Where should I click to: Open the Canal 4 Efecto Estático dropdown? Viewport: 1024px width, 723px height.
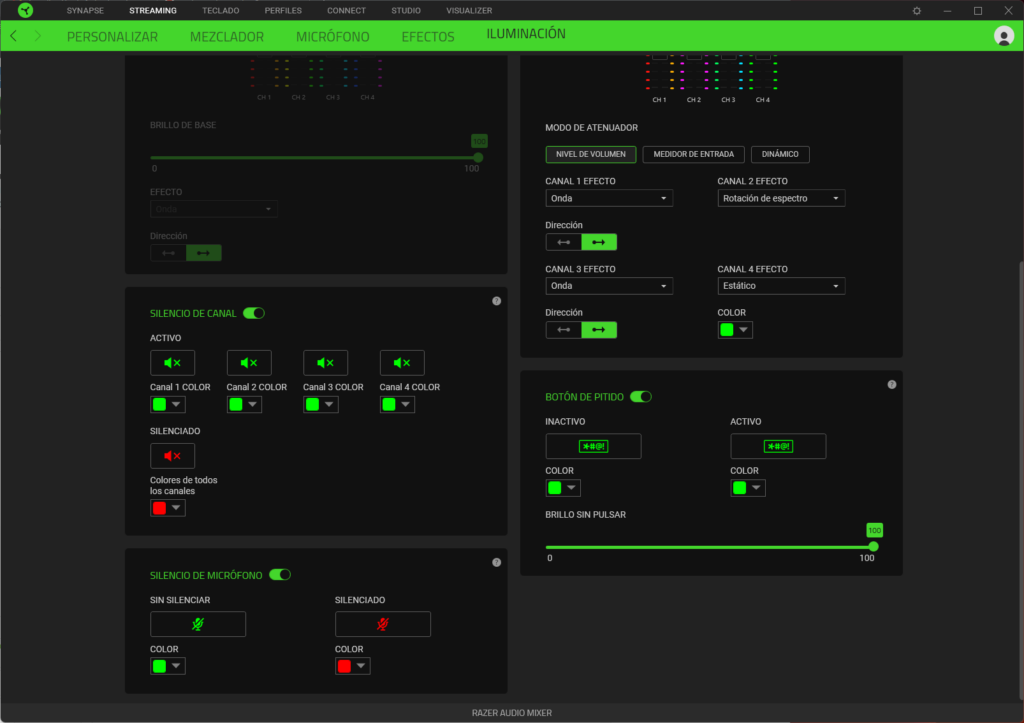point(781,286)
